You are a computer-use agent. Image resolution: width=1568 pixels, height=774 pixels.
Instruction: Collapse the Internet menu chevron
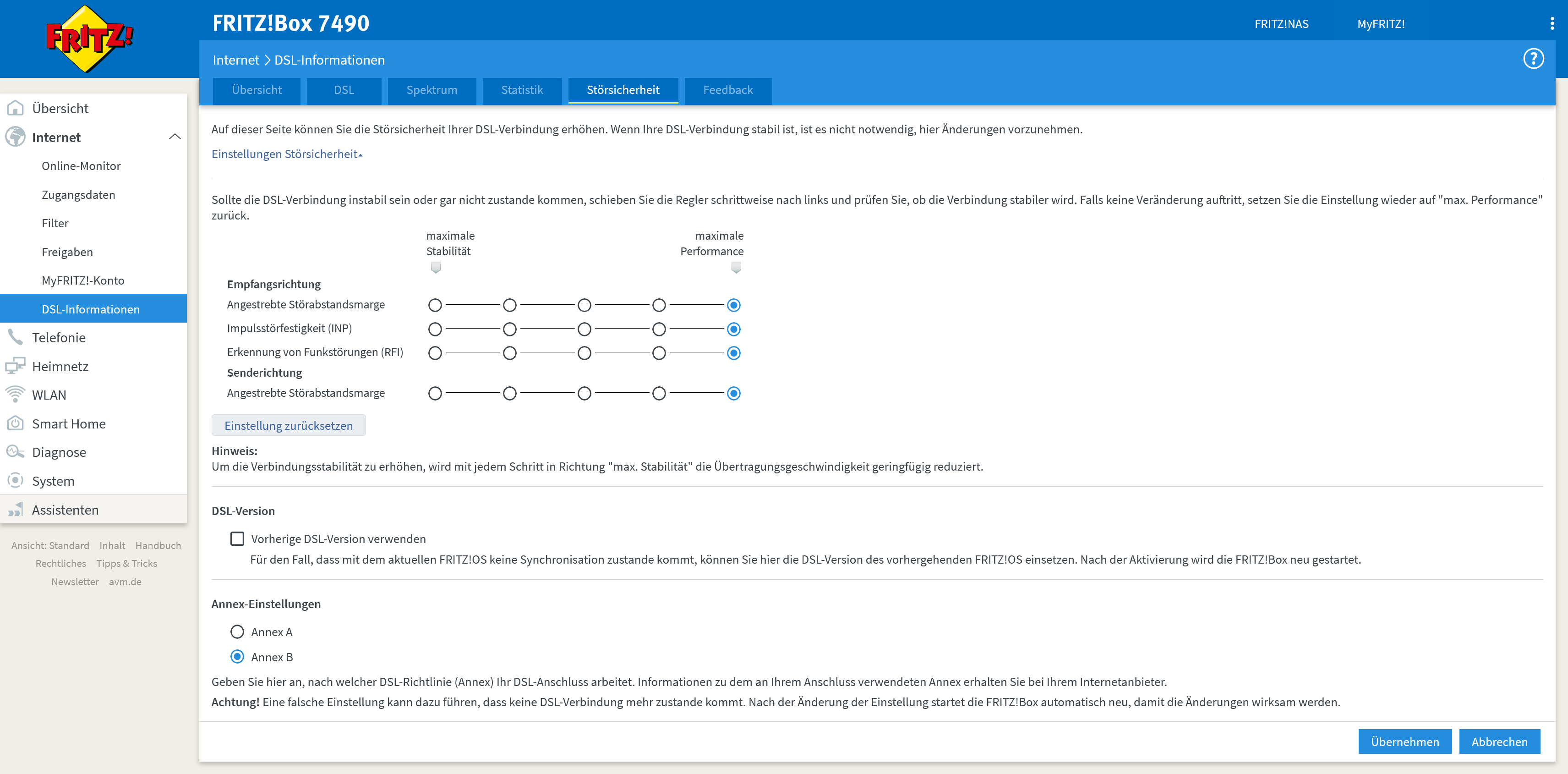tap(175, 137)
